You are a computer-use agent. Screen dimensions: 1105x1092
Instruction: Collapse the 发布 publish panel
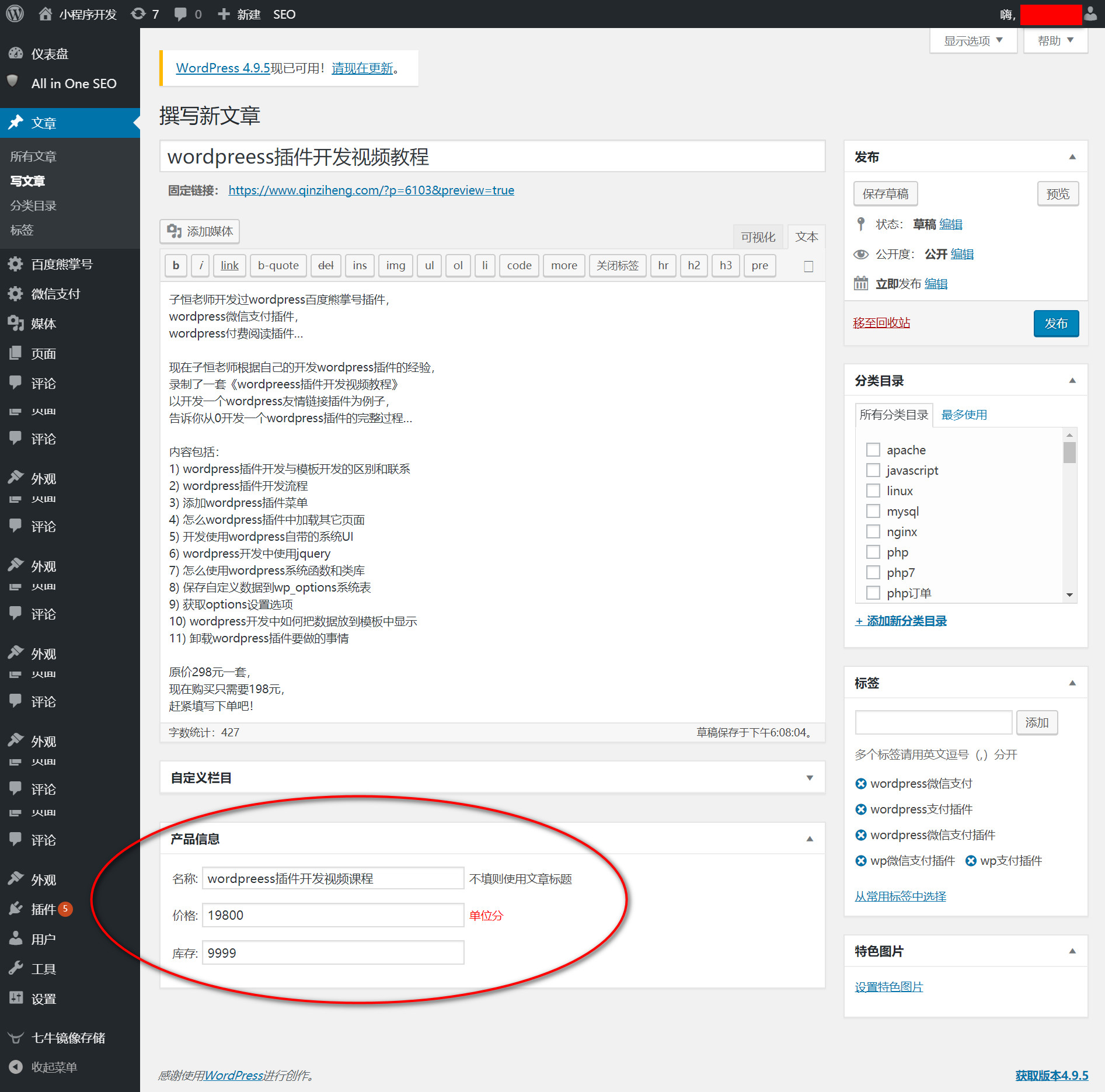click(1072, 157)
